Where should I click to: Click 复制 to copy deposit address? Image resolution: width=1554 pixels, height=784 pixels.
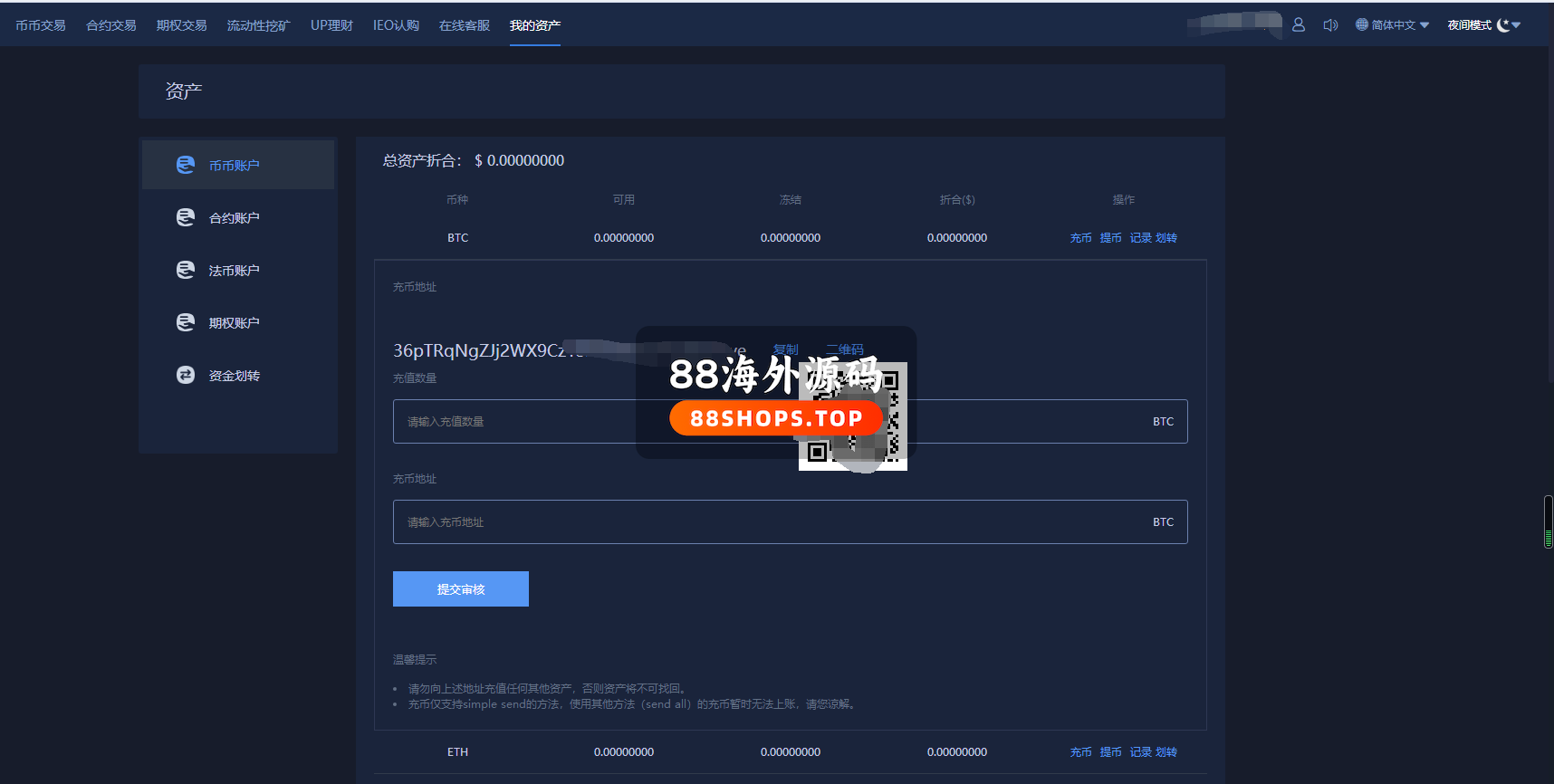point(785,349)
